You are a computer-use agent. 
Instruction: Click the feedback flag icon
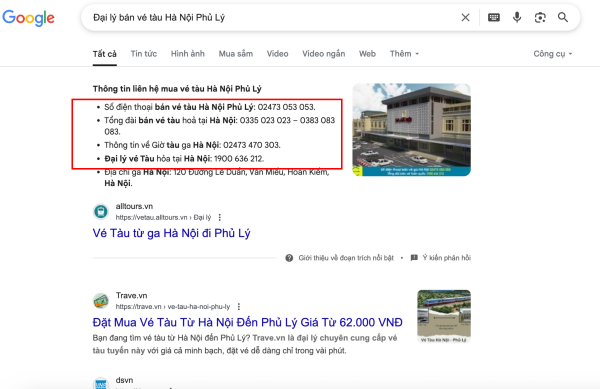tap(414, 258)
